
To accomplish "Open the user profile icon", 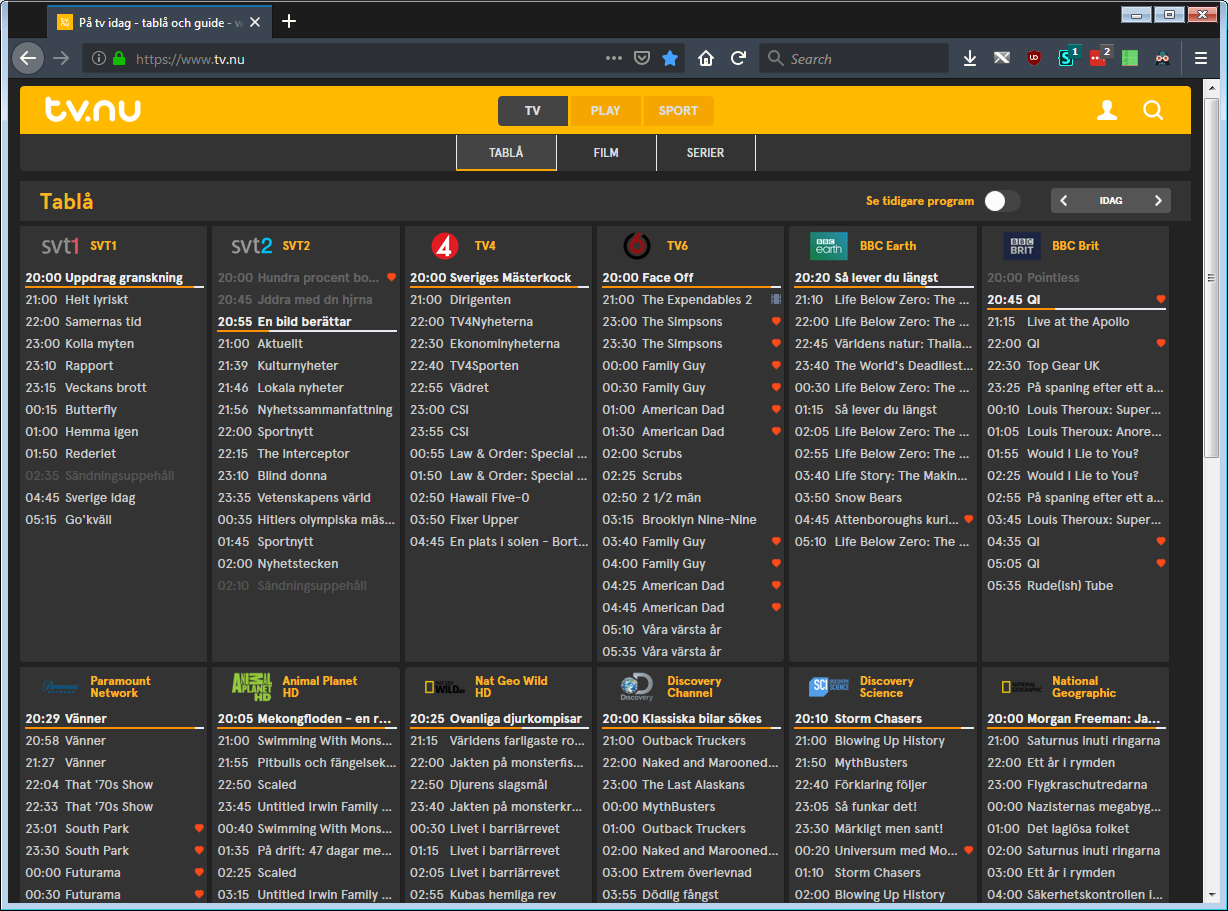I will [1107, 111].
